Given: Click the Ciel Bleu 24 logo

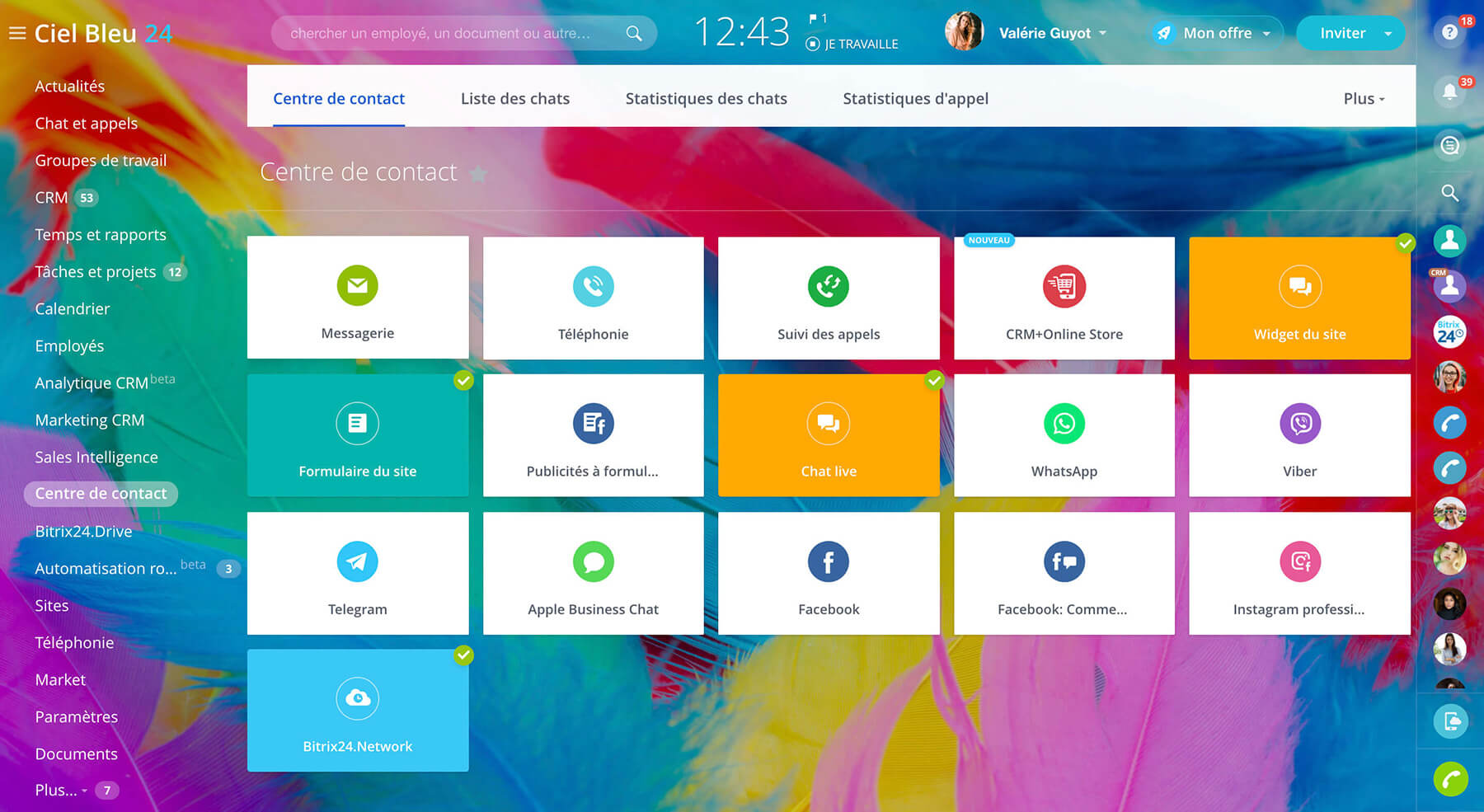Looking at the screenshot, I should 103,33.
